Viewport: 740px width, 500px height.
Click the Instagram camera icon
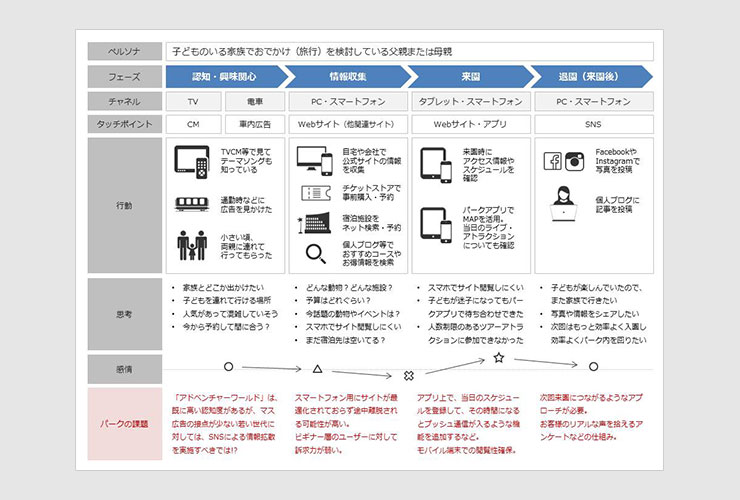[x=574, y=161]
